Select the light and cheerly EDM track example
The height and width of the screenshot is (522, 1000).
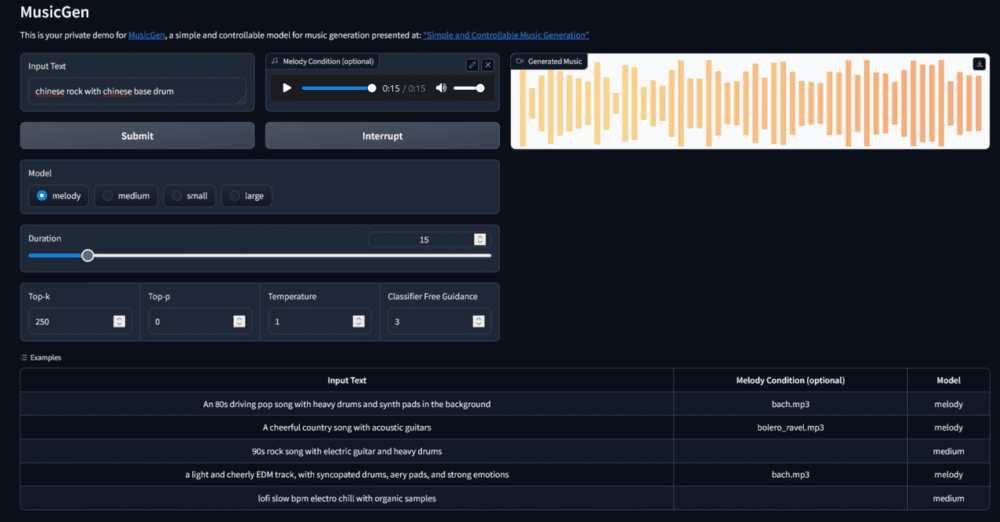coord(347,475)
